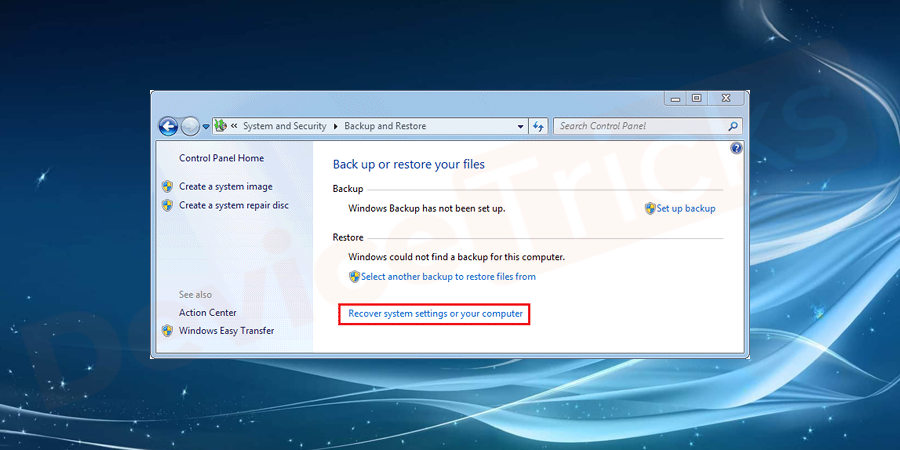Open Help via the question mark icon
900x450 pixels.
pos(736,149)
